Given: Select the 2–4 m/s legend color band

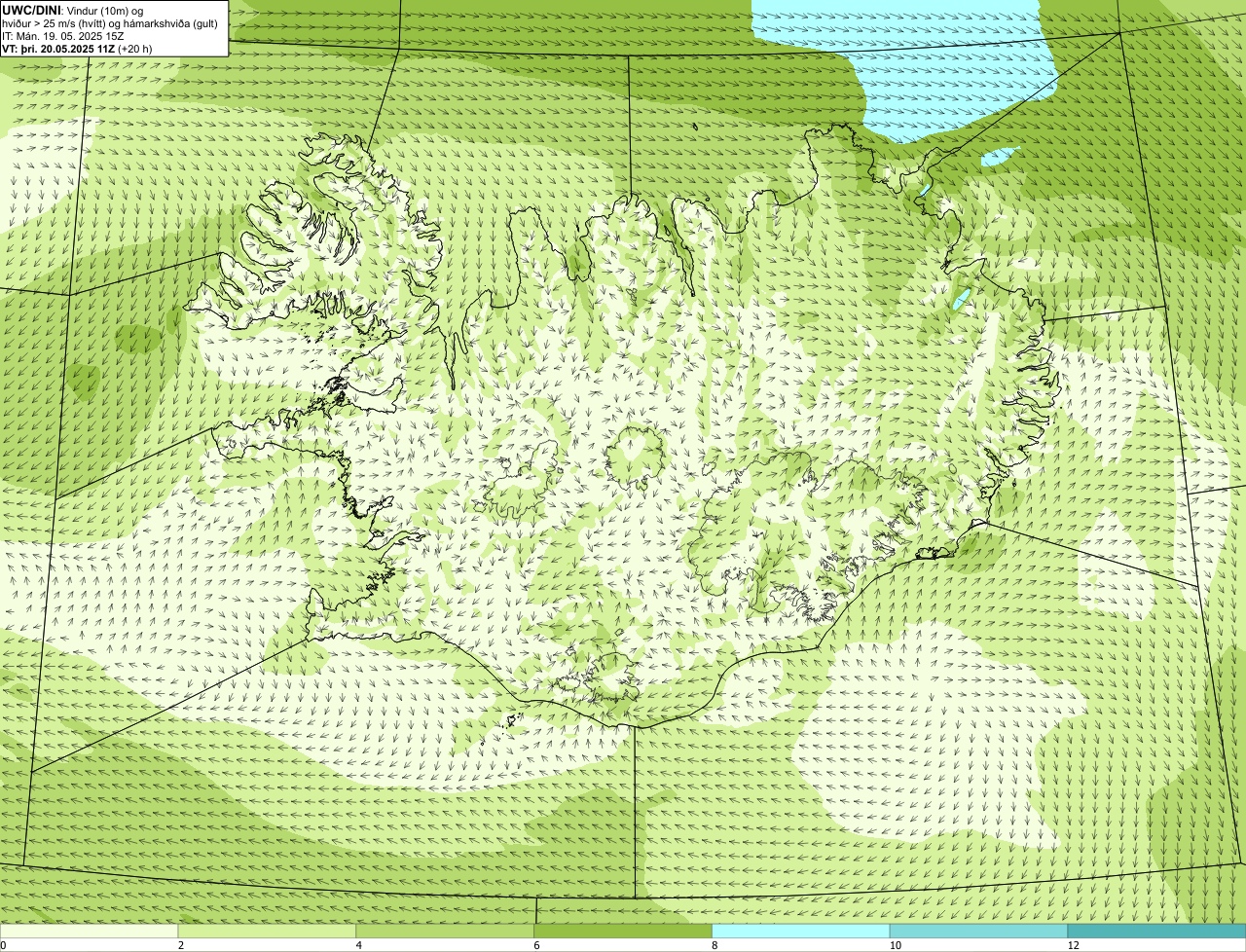Looking at the screenshot, I should [x=267, y=932].
